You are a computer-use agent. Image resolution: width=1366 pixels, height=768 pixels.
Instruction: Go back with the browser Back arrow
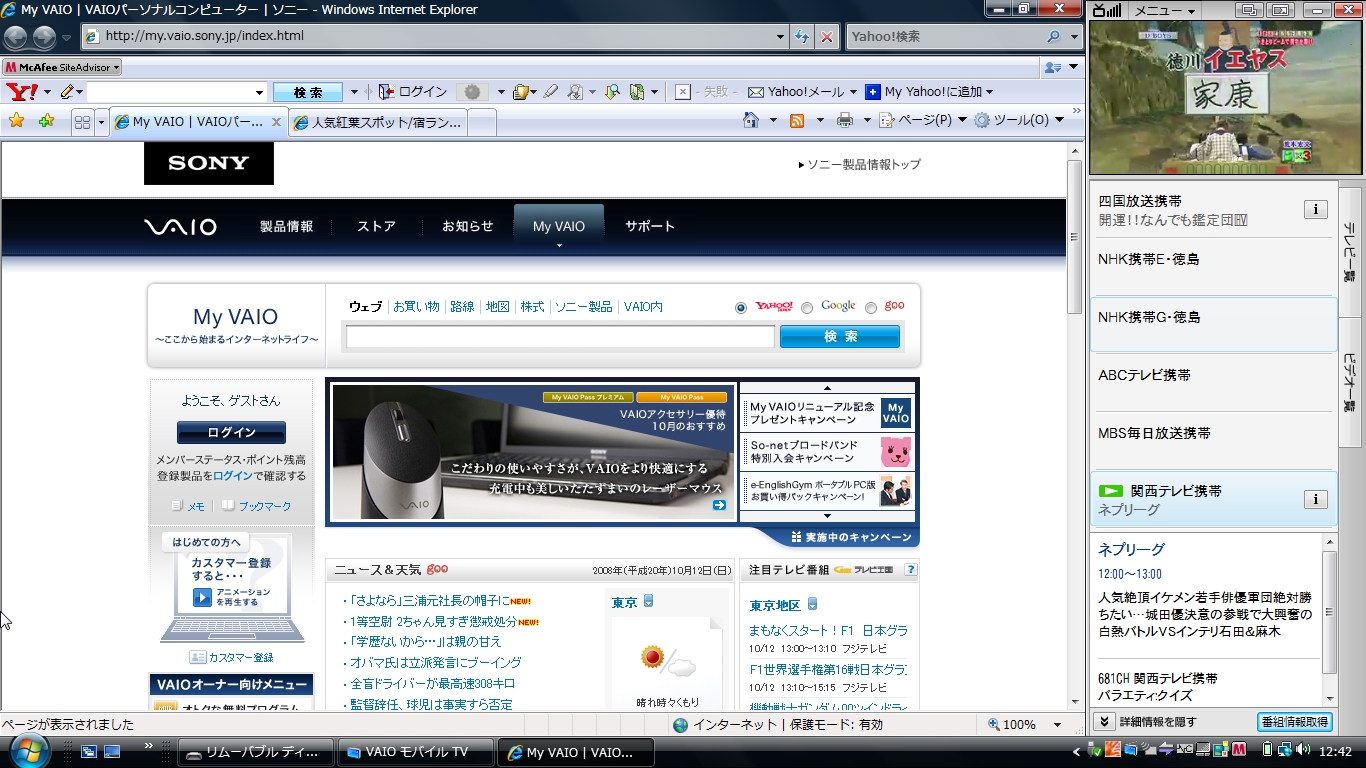tap(16, 38)
